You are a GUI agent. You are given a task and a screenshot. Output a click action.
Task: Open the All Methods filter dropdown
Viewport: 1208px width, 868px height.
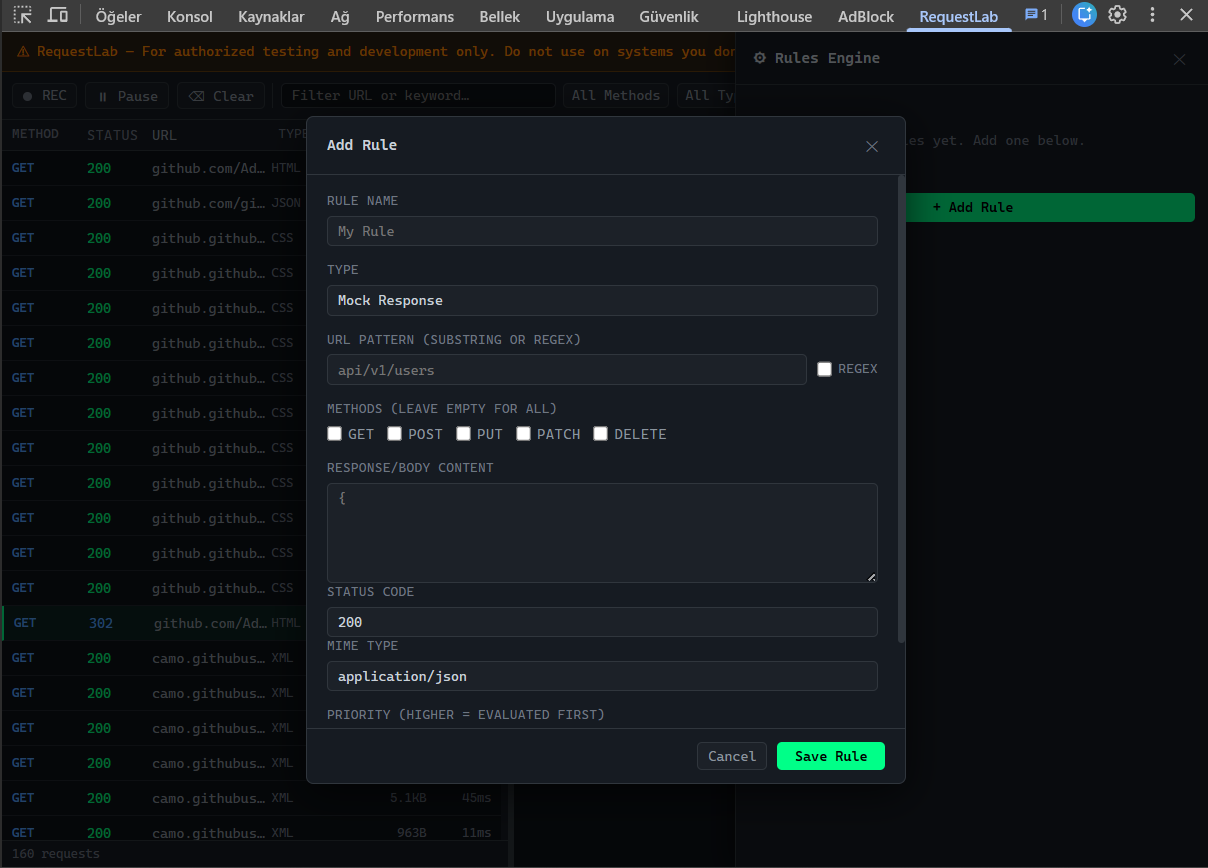coord(616,96)
